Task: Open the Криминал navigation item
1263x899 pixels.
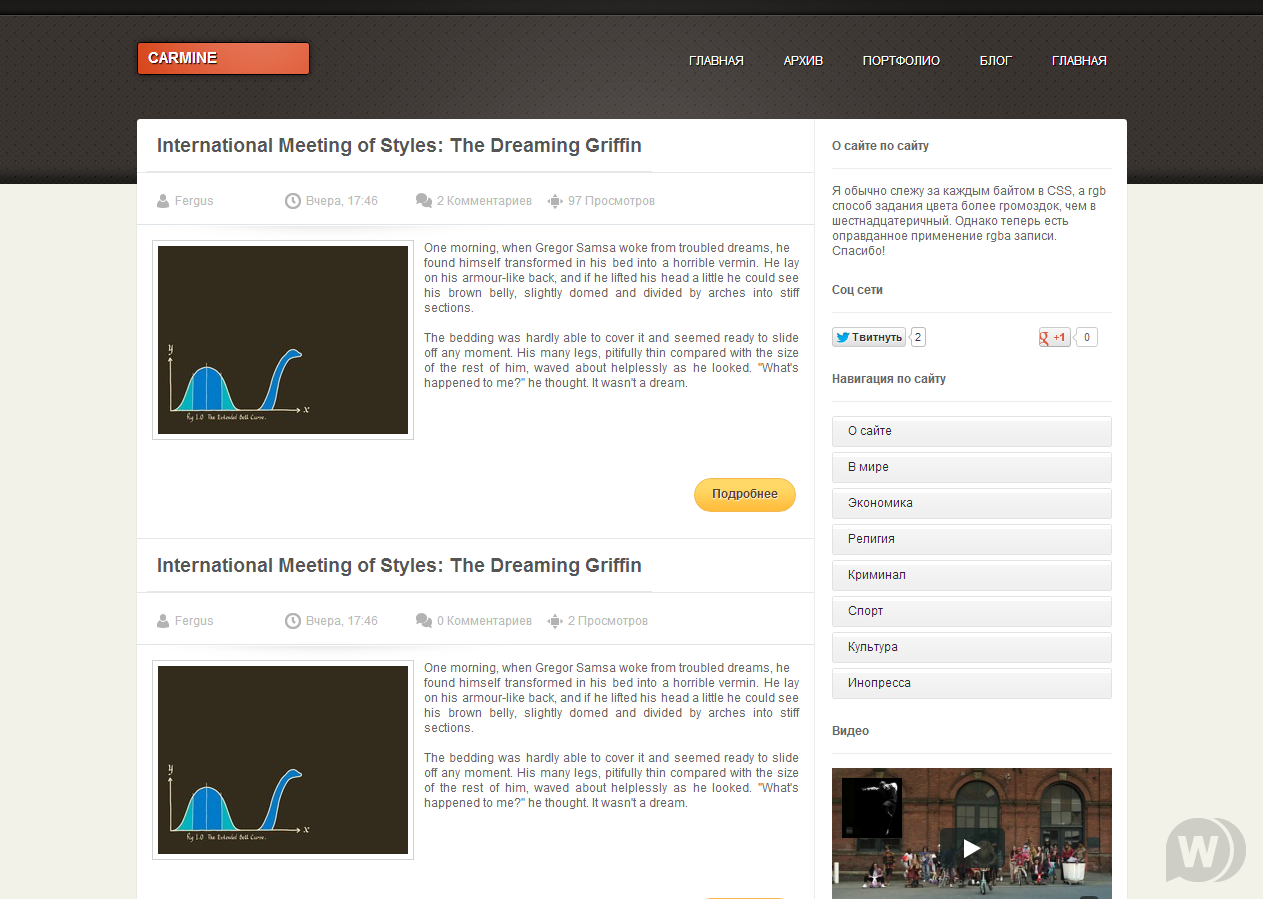Action: coord(972,575)
